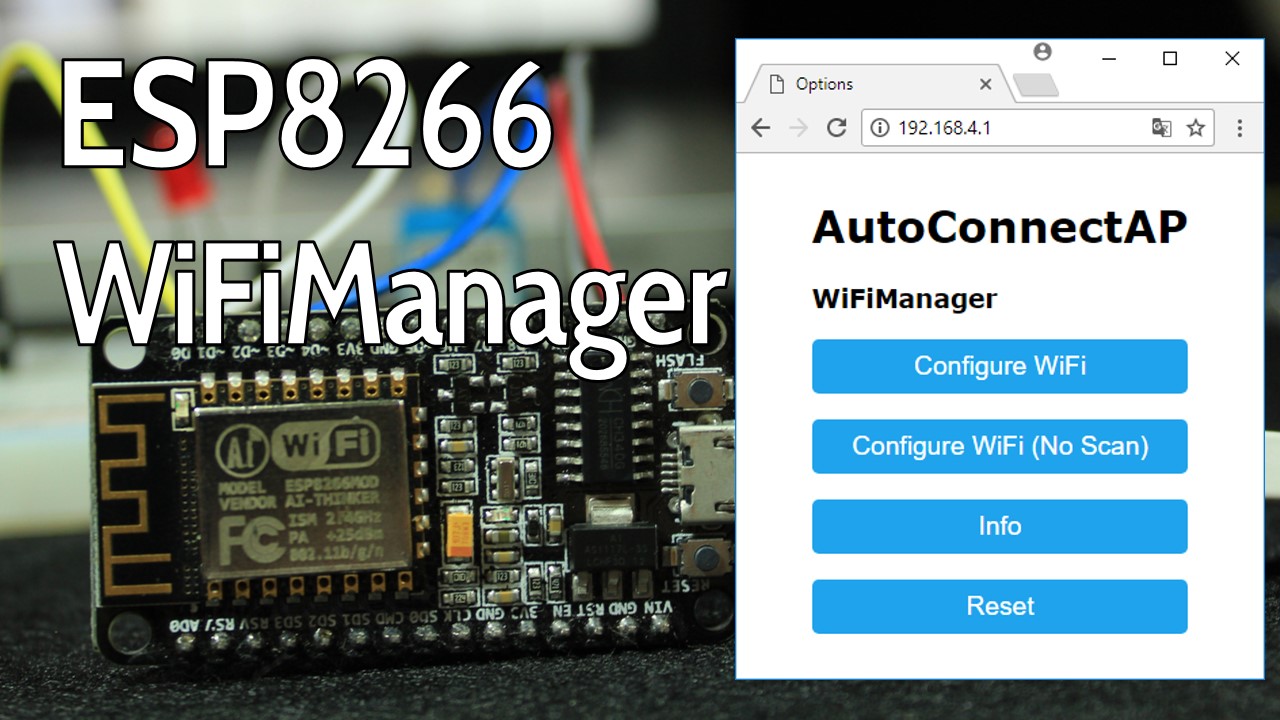Bookmark the page using the star icon

1196,127
